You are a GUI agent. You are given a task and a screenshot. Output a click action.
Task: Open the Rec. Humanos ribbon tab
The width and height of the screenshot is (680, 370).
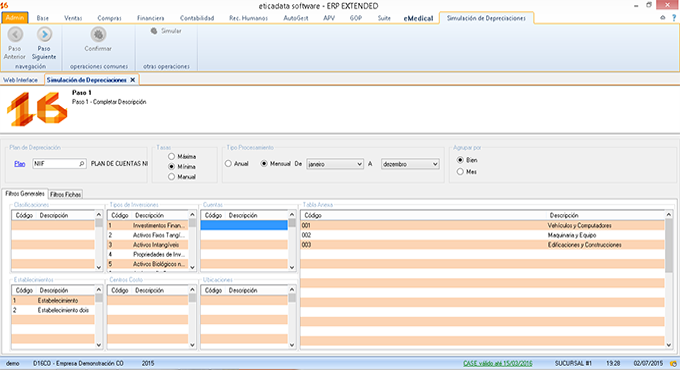[248, 18]
